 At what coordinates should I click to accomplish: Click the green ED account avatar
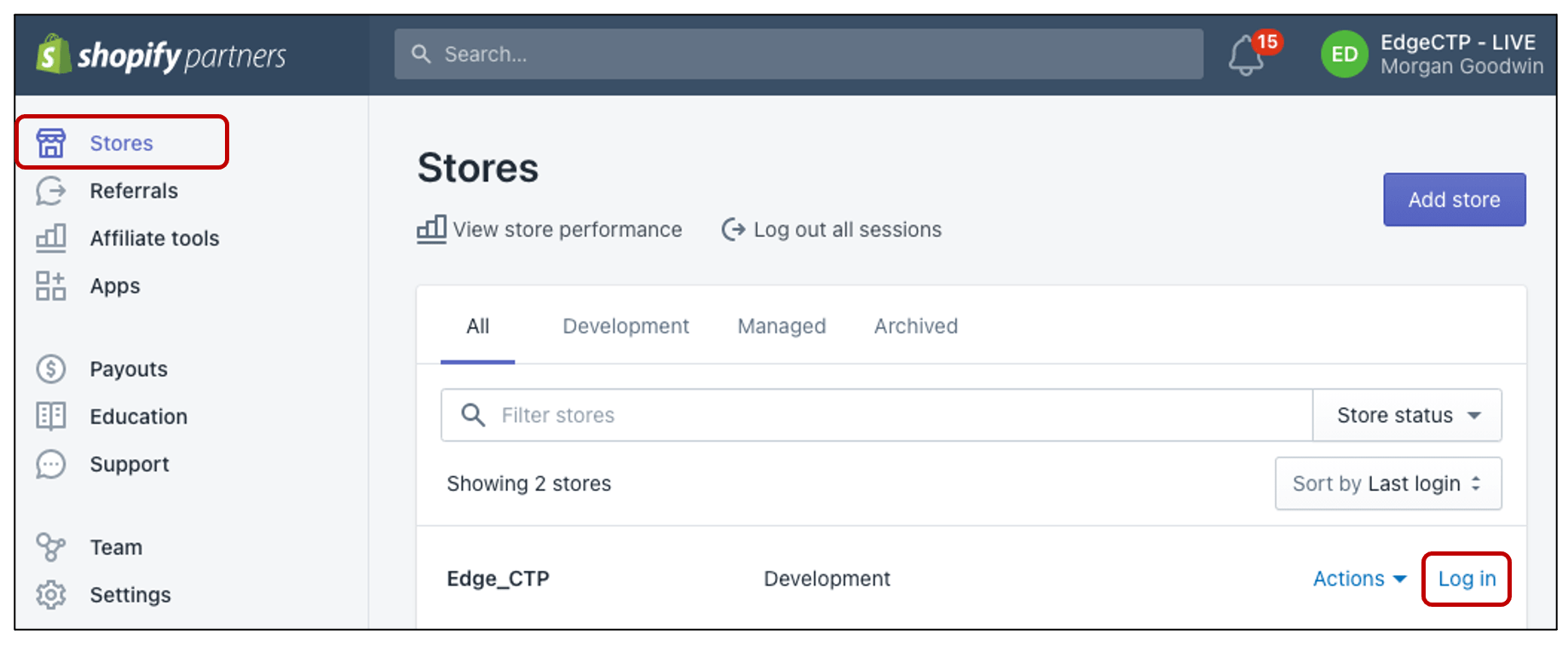(1345, 55)
